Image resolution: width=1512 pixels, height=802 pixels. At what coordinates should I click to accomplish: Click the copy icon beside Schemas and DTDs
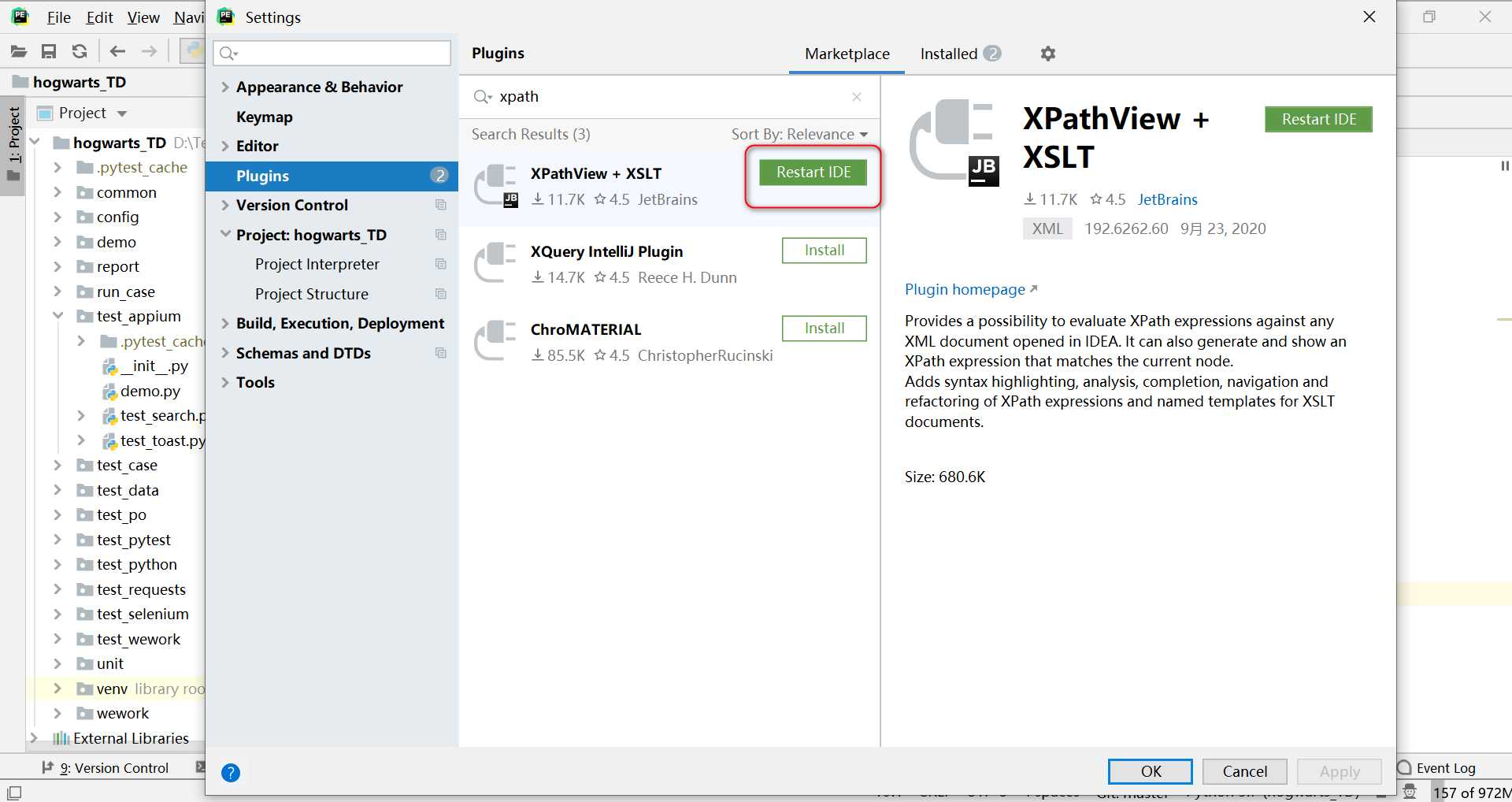[x=441, y=353]
